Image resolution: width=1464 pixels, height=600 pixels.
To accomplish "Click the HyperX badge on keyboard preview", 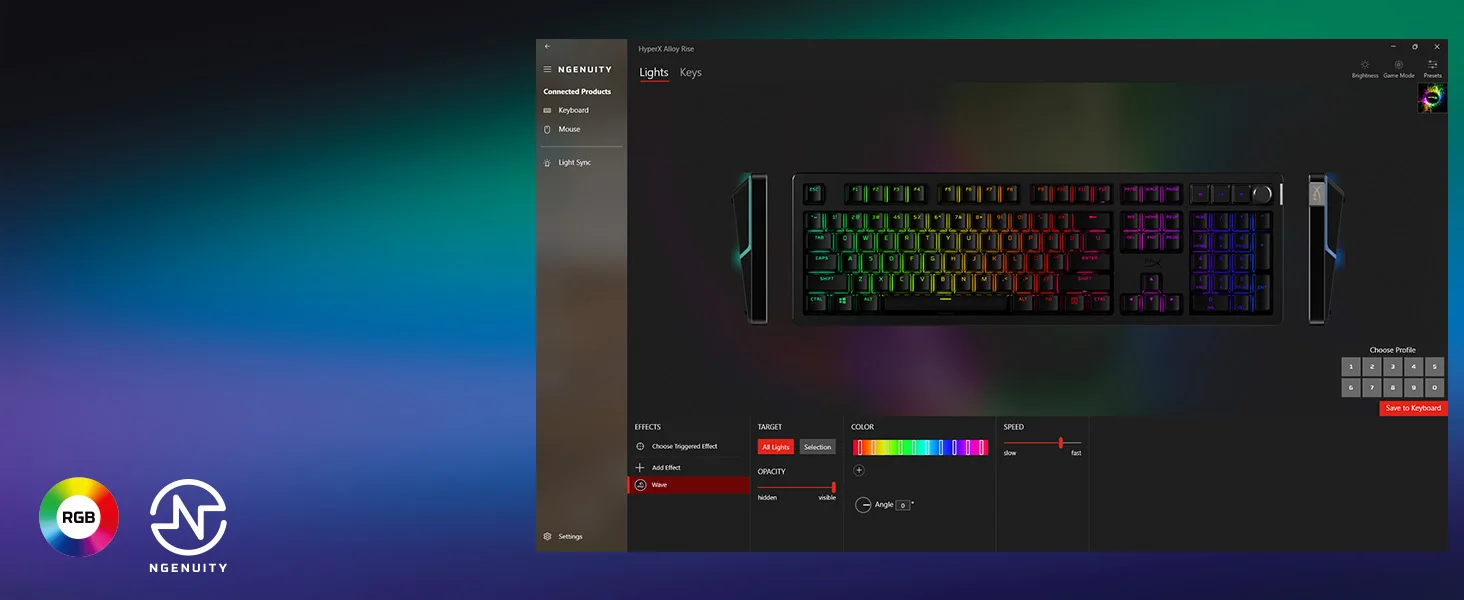I will click(x=1151, y=263).
